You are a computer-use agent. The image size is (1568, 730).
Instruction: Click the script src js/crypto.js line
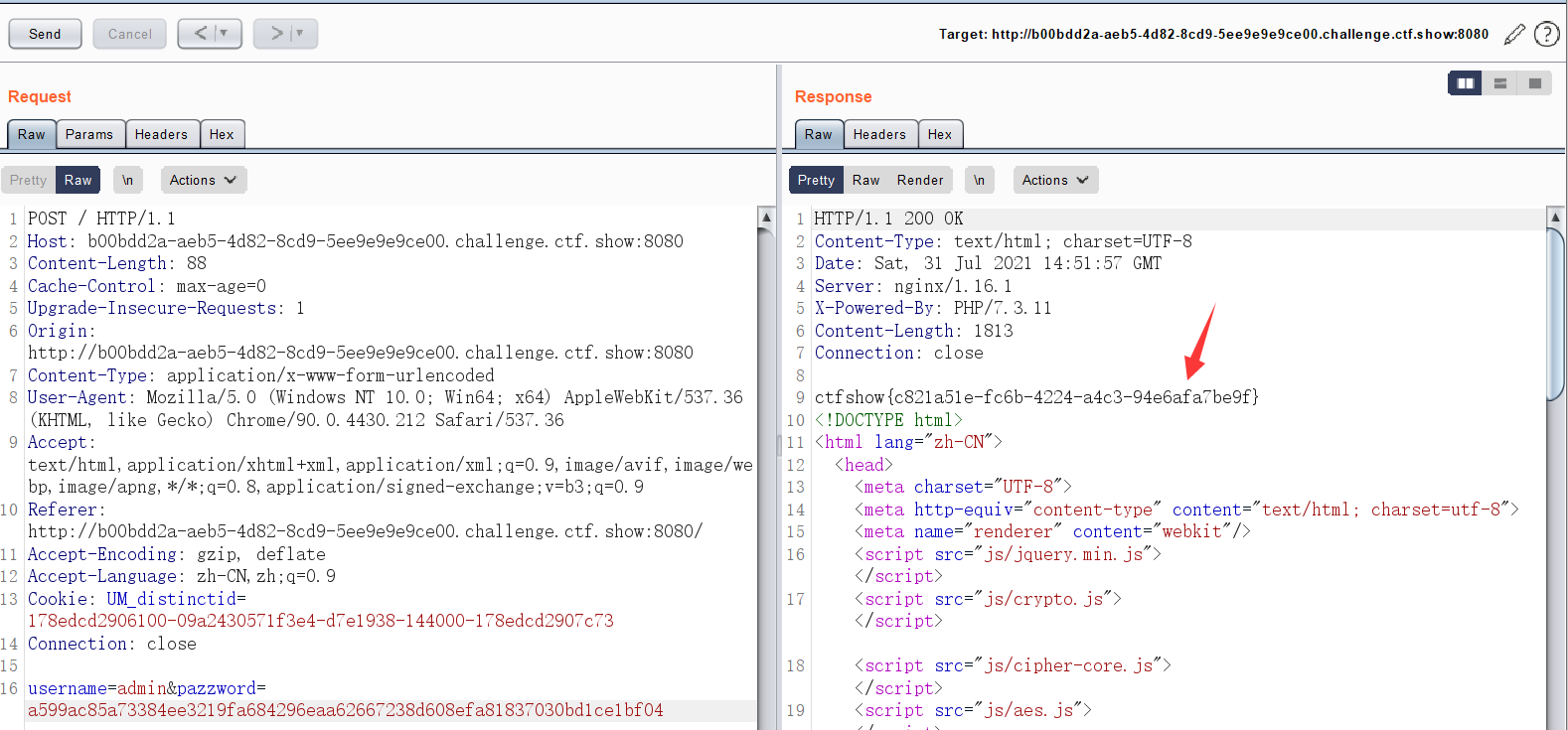click(989, 599)
